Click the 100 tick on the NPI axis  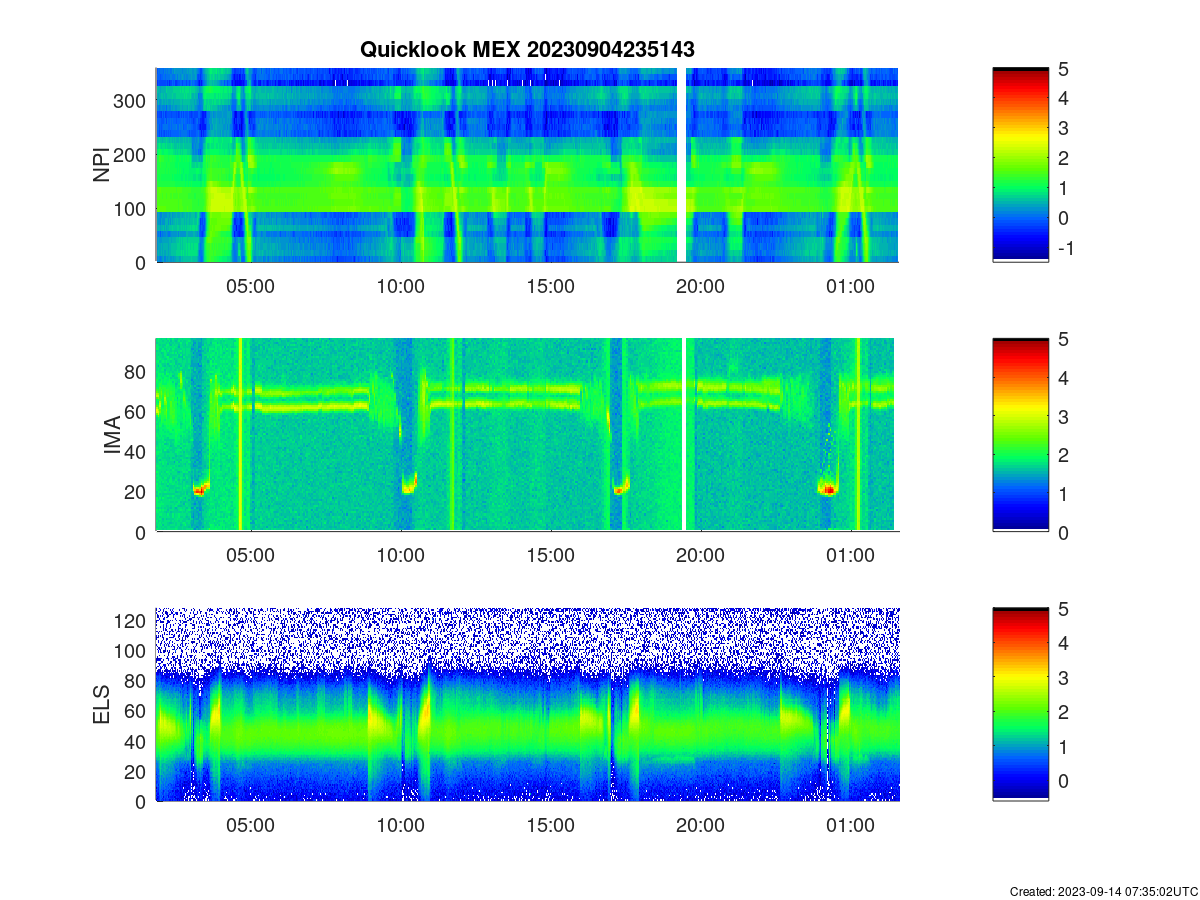point(131,209)
